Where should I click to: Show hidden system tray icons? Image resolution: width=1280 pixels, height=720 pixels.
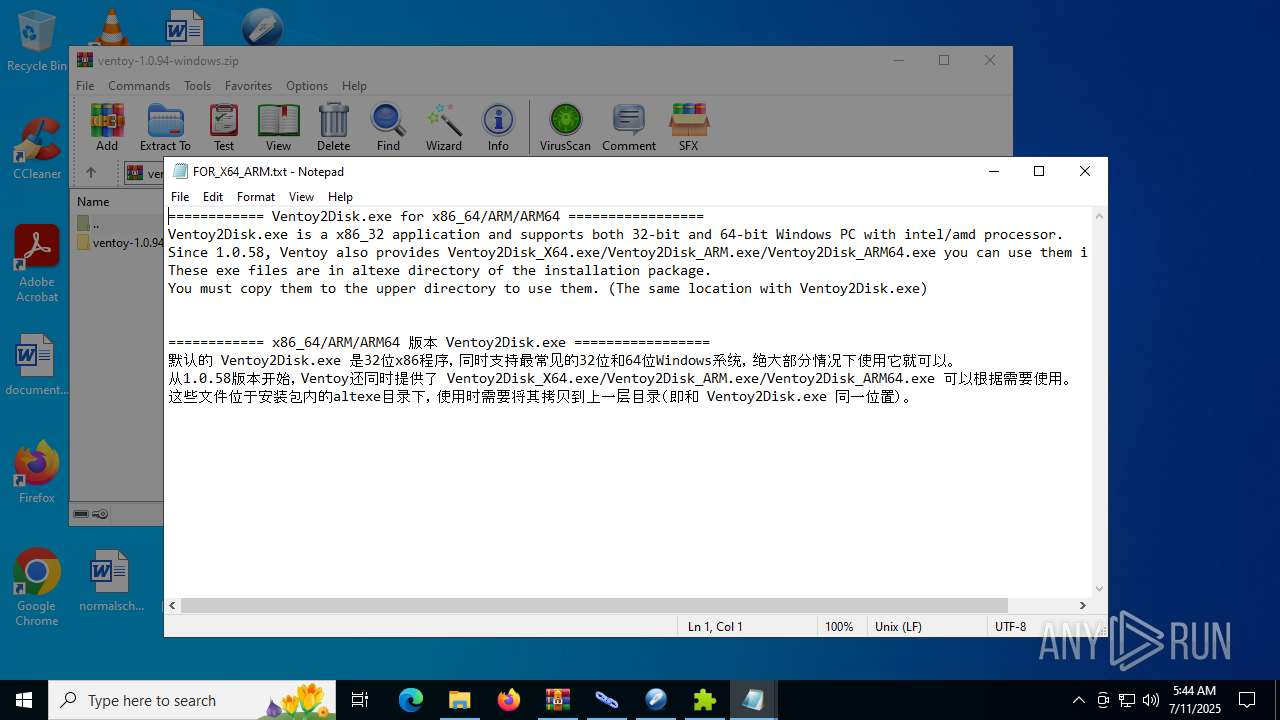[x=1078, y=700]
